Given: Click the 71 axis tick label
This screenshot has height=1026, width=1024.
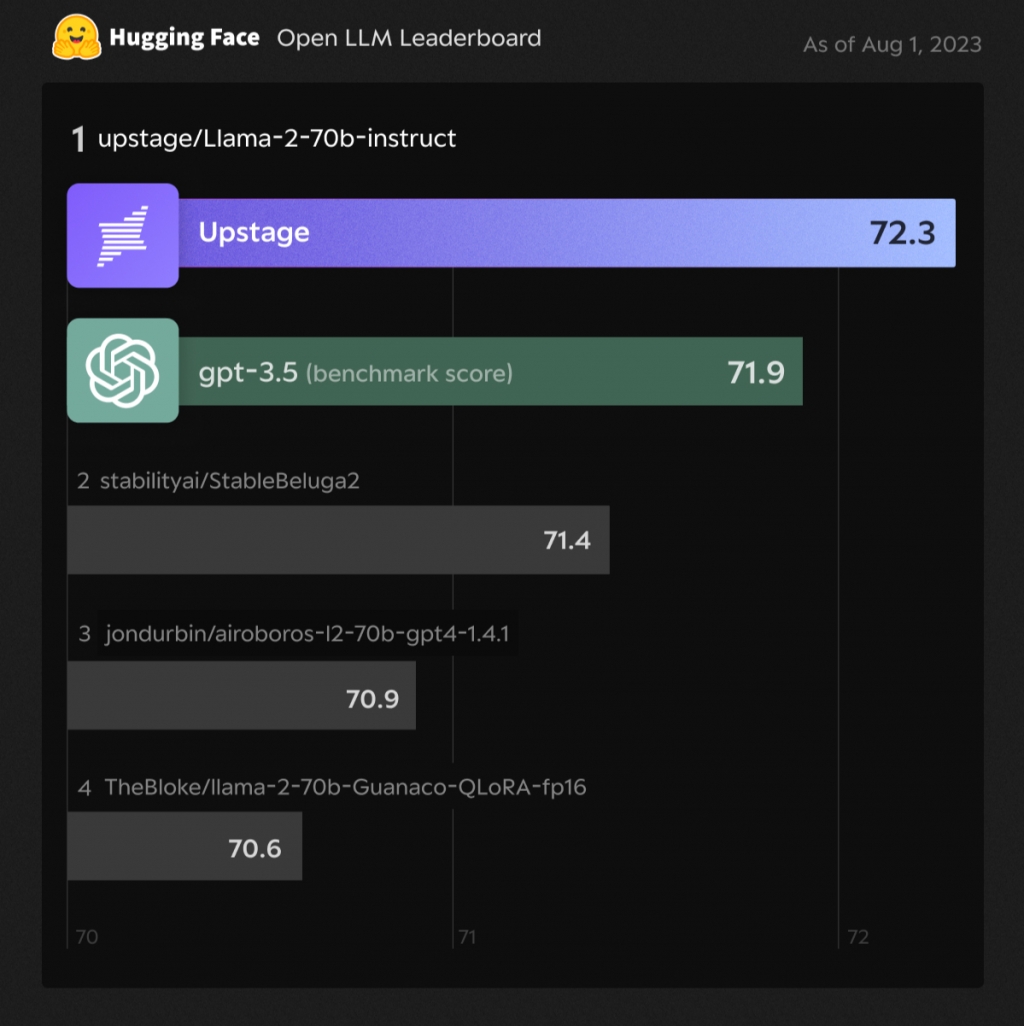Looking at the screenshot, I should (x=466, y=937).
